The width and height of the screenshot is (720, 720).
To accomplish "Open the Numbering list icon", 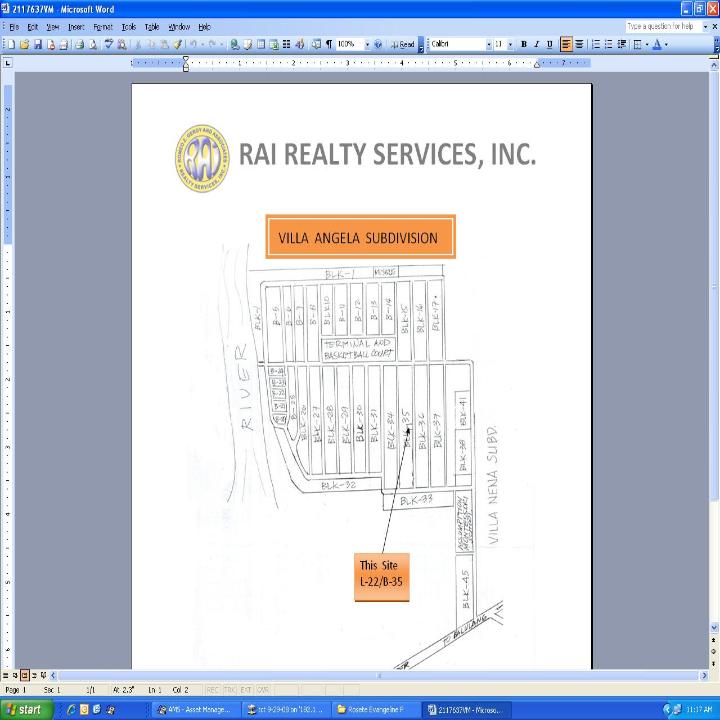I will click(x=595, y=45).
